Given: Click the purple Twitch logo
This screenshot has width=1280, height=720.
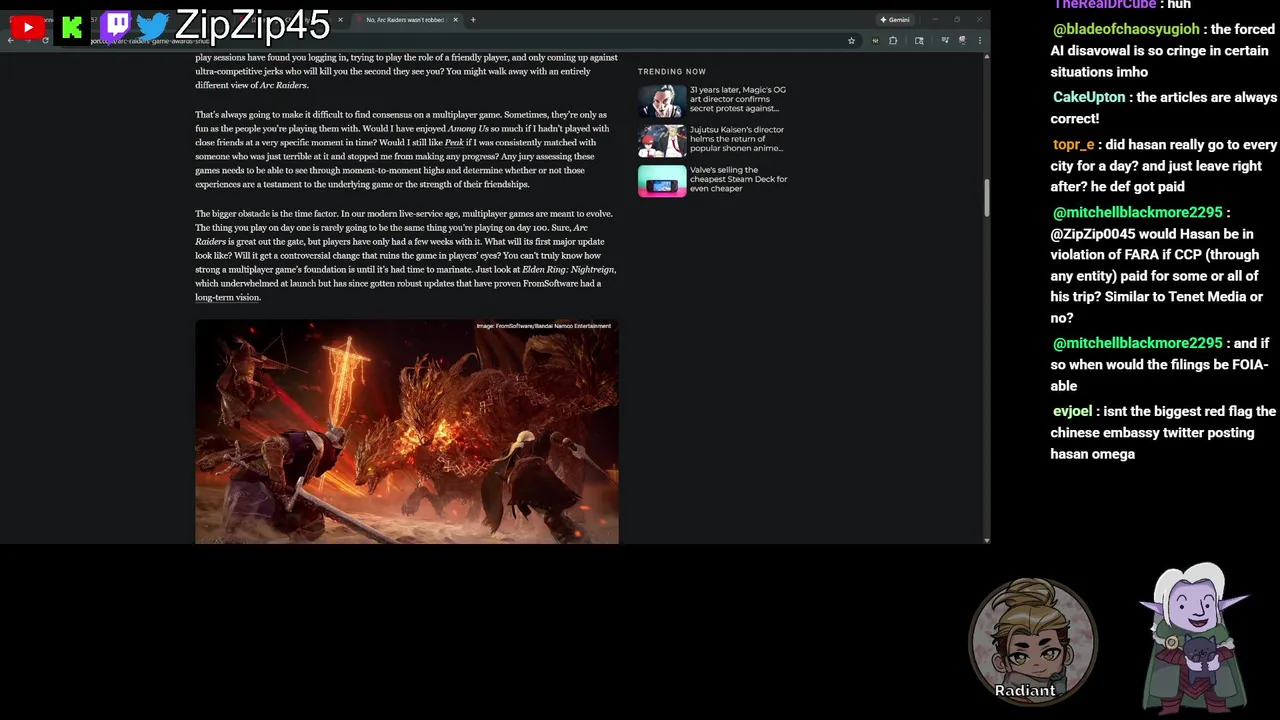Looking at the screenshot, I should tap(117, 26).
